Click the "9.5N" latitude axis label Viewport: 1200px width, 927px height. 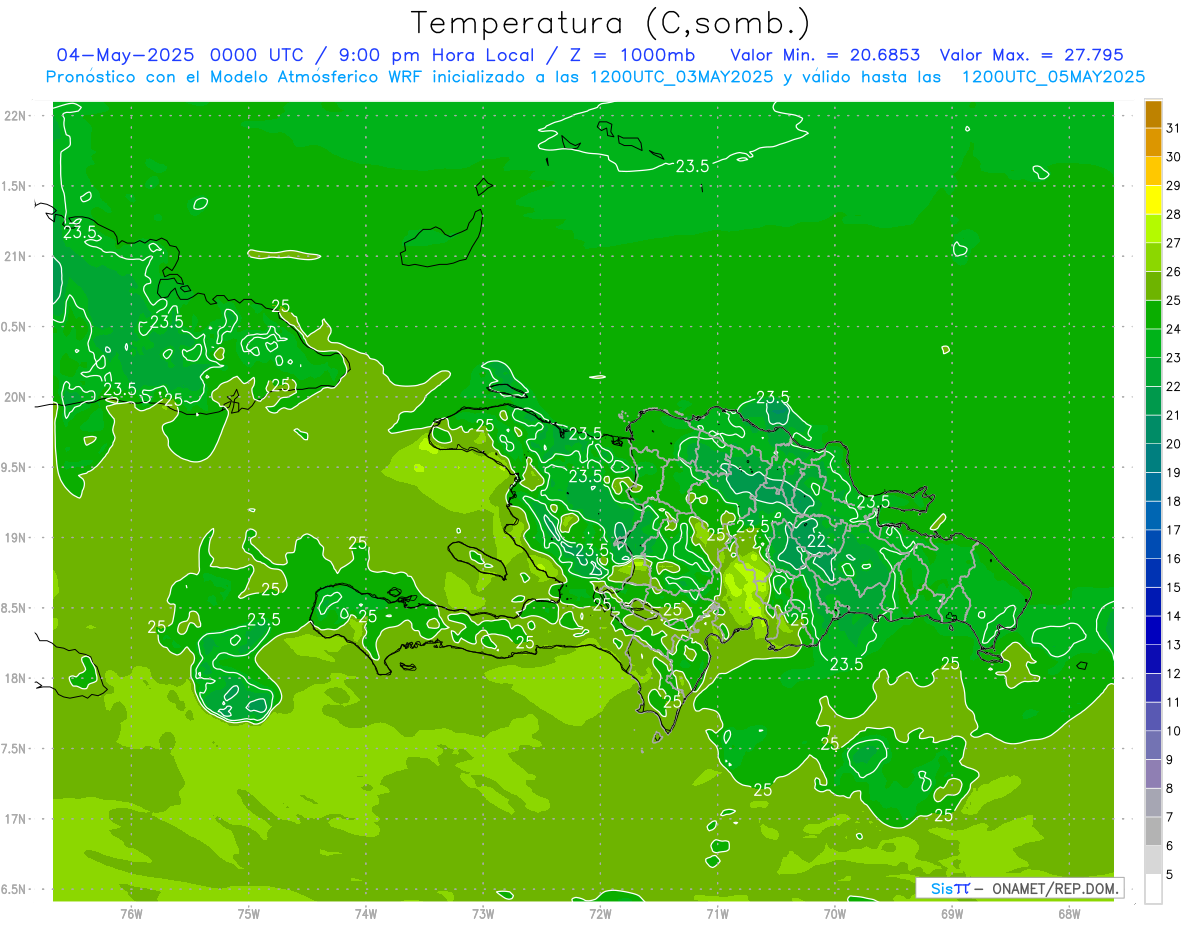pos(15,468)
